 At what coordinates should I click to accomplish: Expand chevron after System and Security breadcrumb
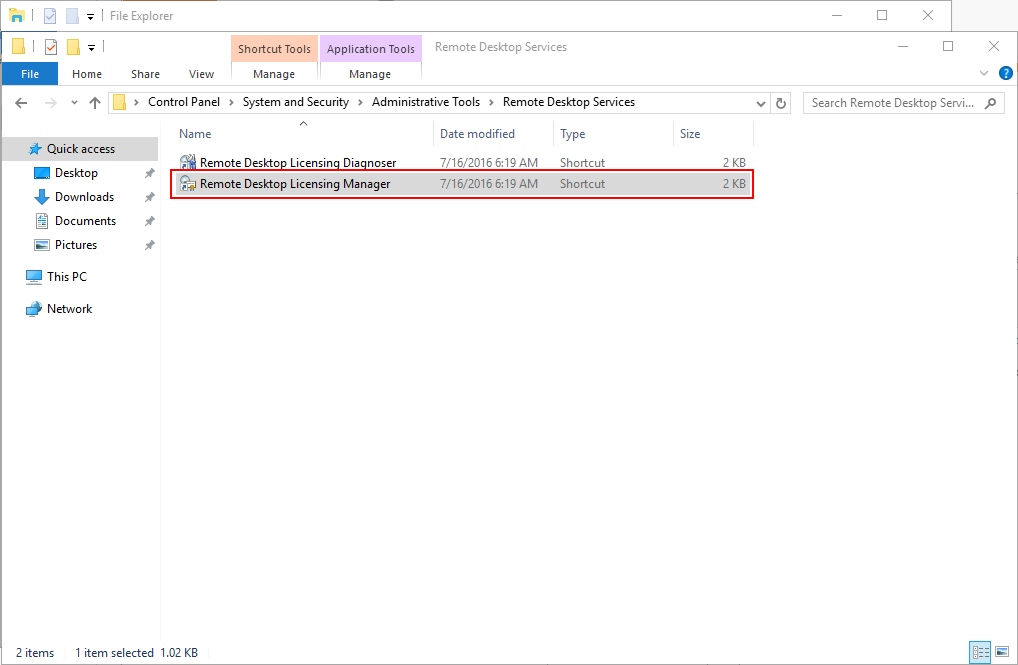pos(360,103)
